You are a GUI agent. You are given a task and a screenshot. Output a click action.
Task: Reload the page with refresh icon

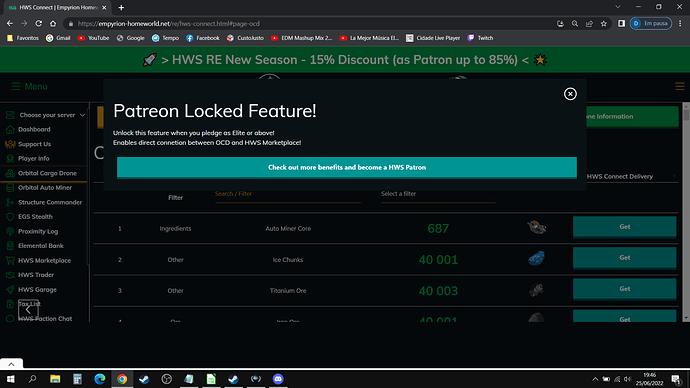(x=39, y=23)
